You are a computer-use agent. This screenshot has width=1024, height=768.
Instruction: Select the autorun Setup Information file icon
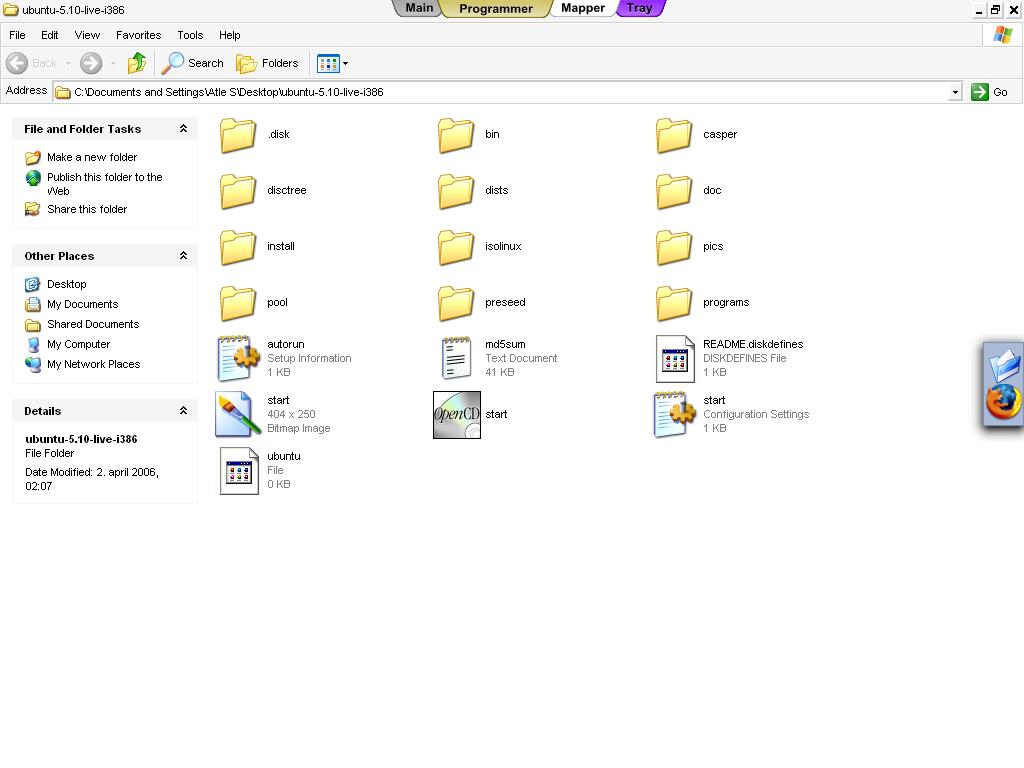(x=238, y=359)
